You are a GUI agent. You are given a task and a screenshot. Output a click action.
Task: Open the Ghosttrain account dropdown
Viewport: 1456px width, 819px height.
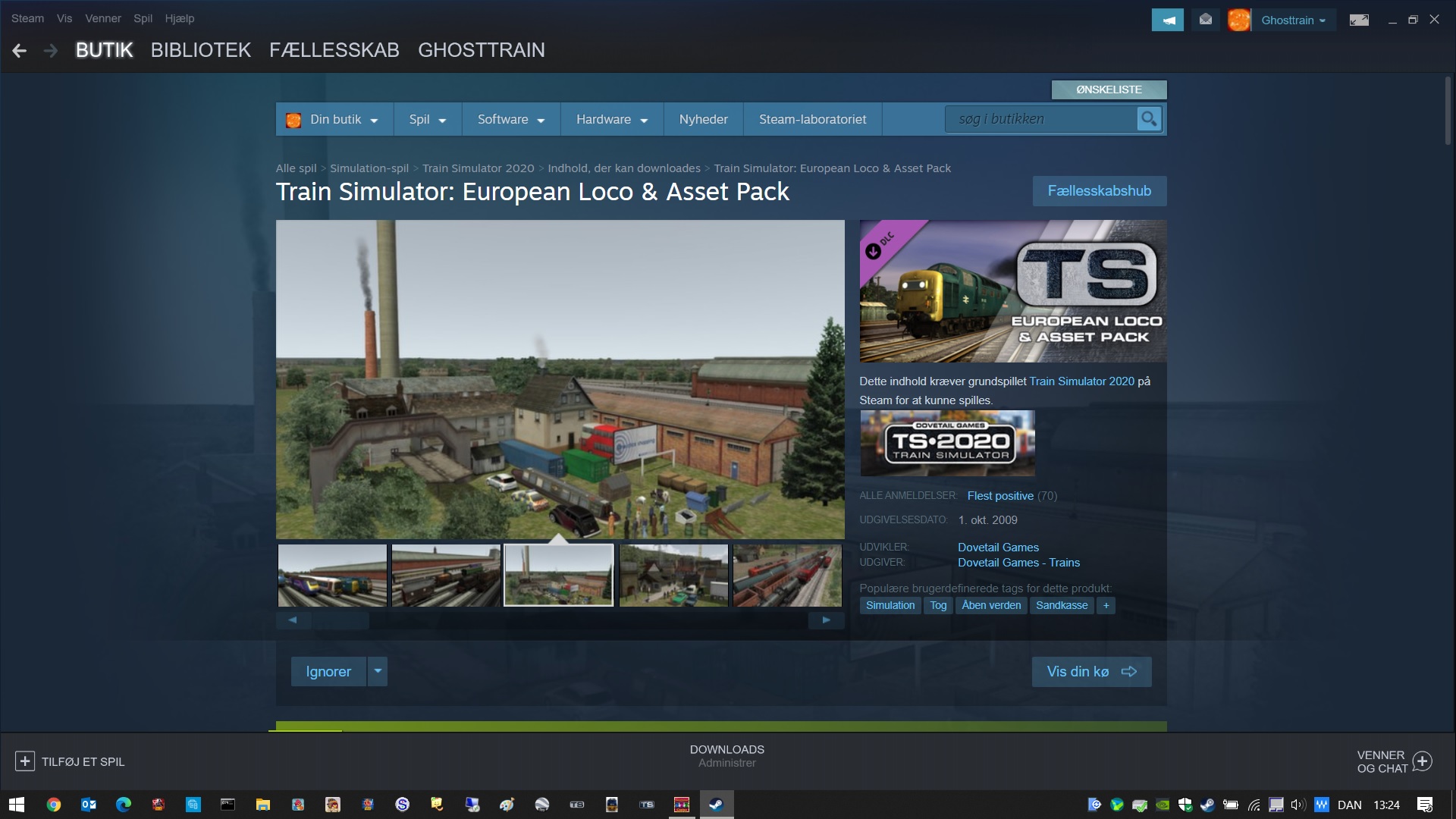pyautogui.click(x=1292, y=20)
